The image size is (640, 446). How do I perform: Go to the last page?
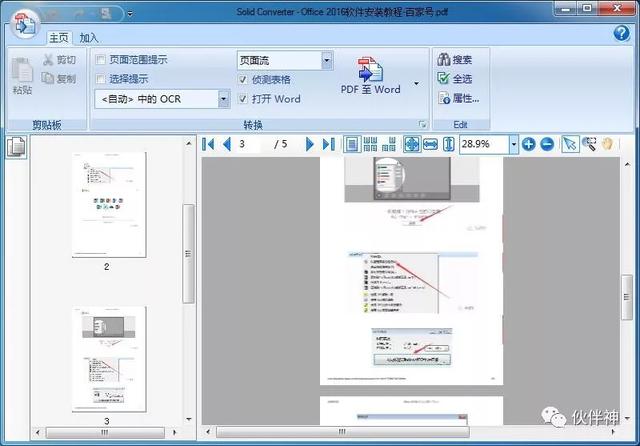[329, 144]
